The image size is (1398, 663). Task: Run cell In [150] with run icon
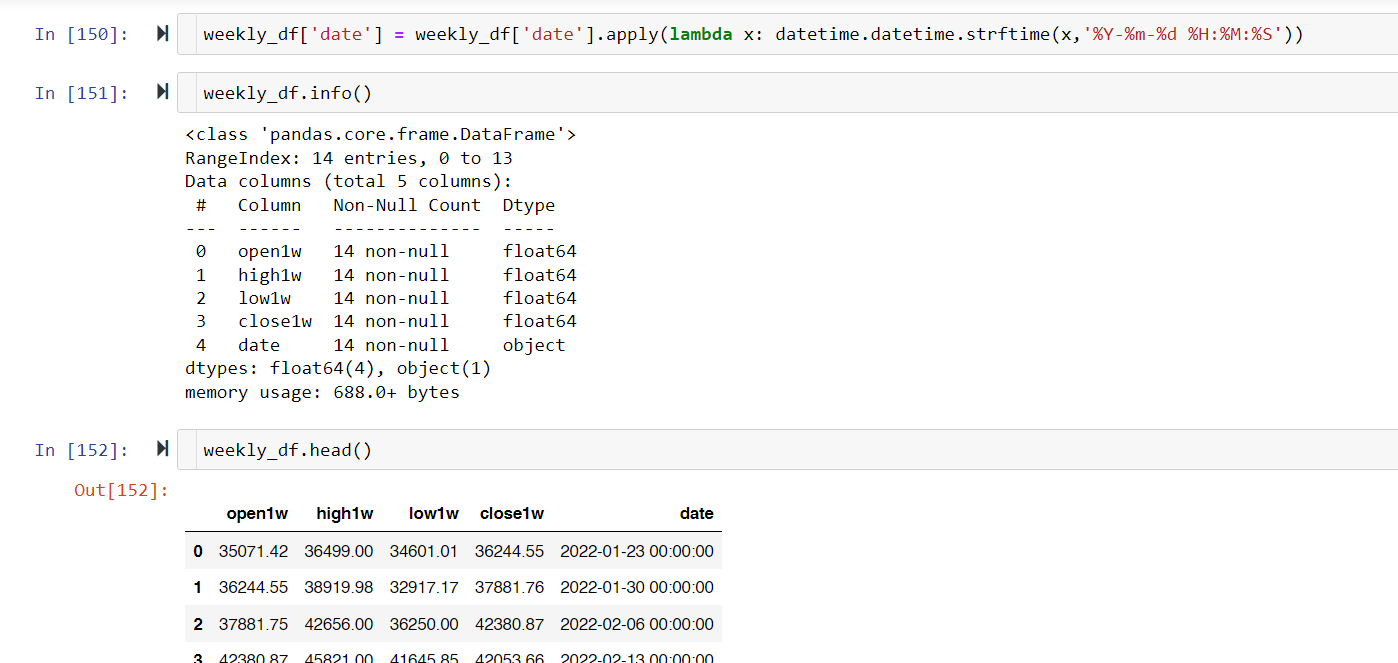click(162, 34)
